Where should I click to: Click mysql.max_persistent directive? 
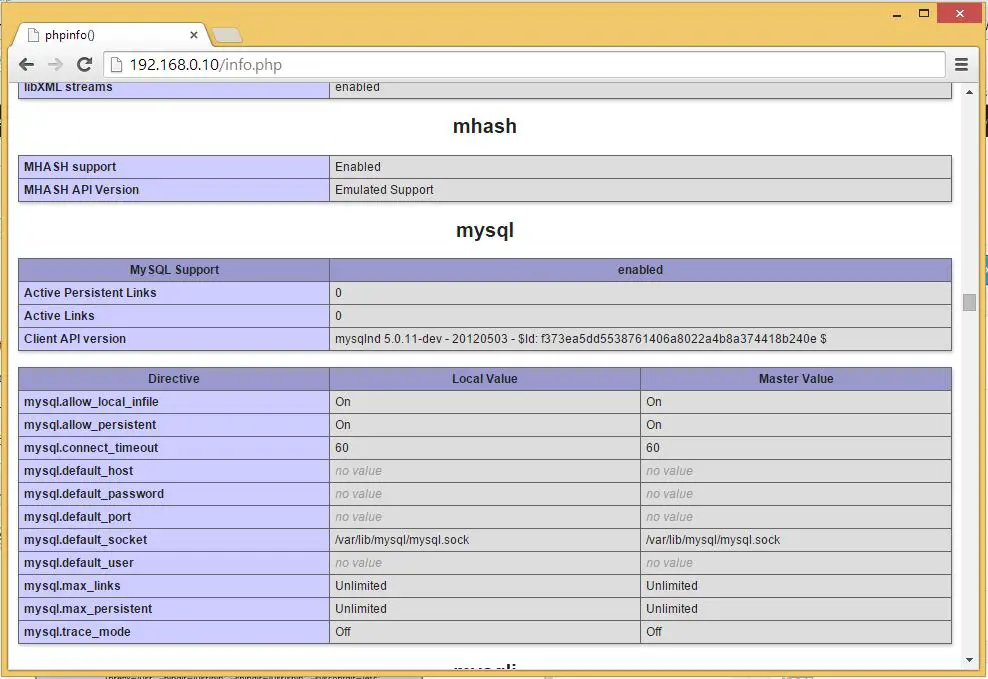(x=88, y=608)
